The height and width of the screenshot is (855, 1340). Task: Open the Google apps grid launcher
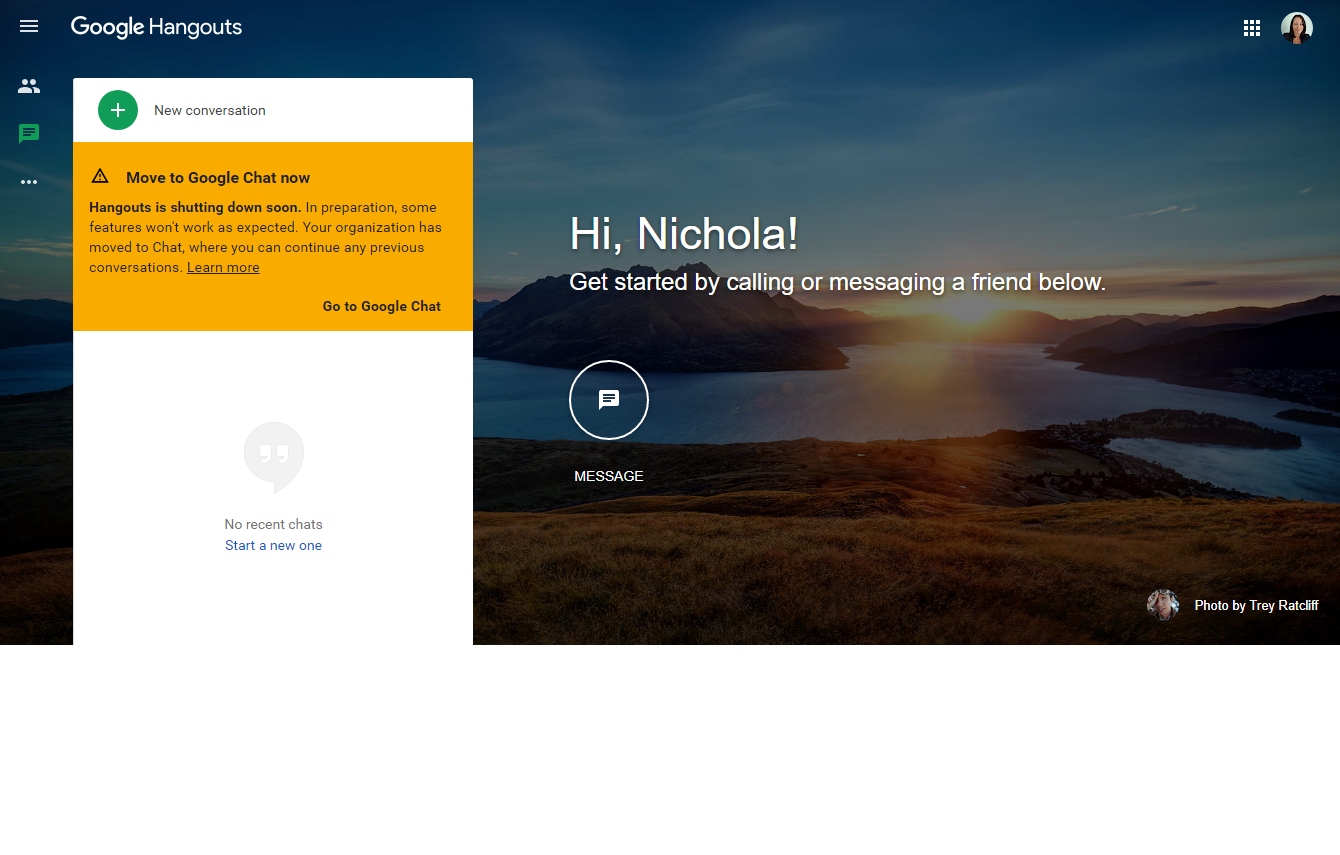tap(1252, 28)
